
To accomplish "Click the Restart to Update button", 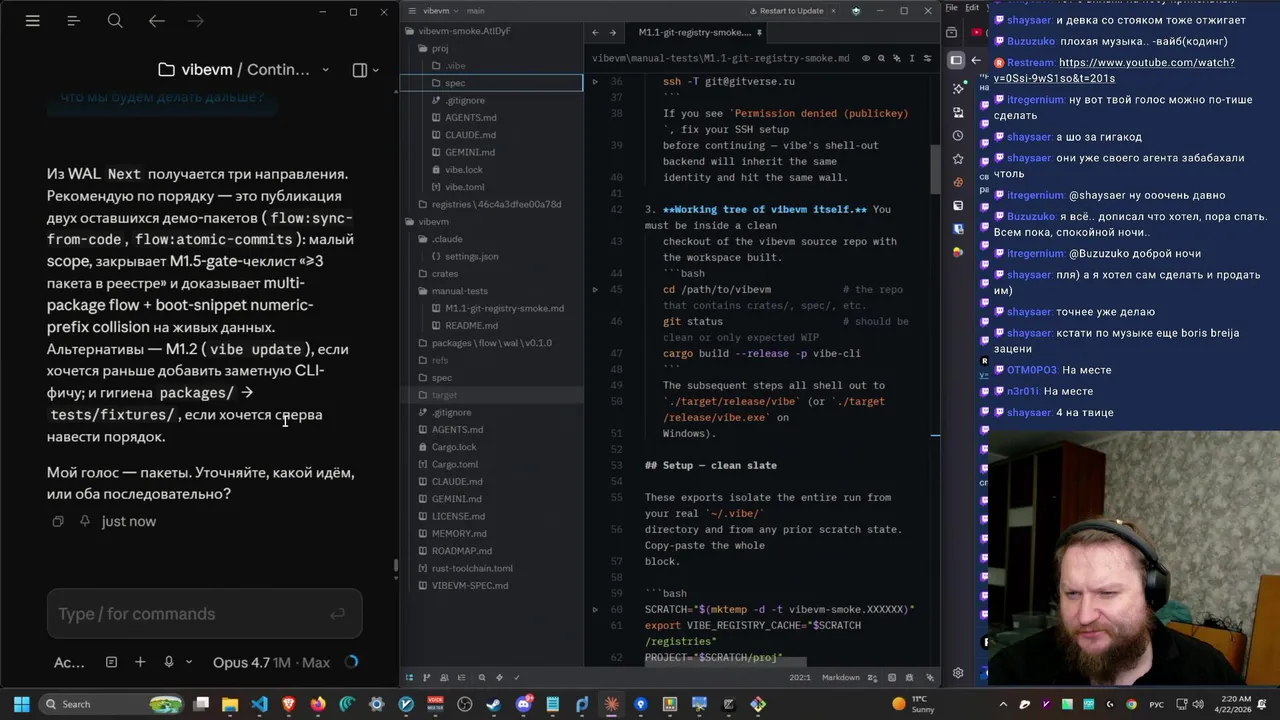I will (785, 11).
